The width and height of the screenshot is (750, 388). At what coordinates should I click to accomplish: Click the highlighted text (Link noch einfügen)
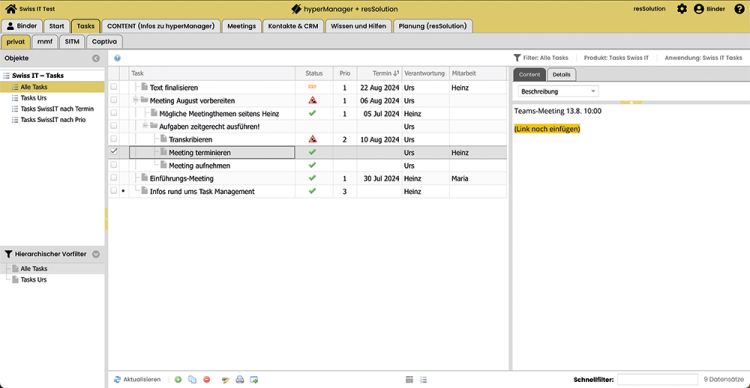547,129
